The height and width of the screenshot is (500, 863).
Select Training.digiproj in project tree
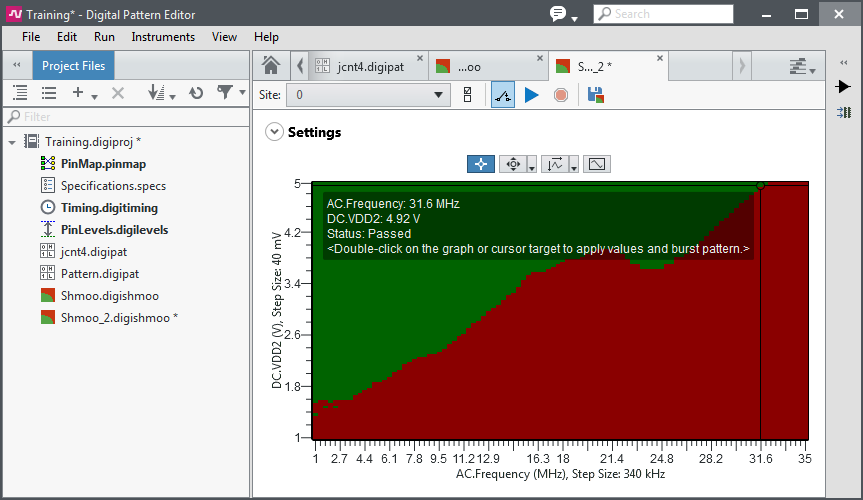pyautogui.click(x=93, y=142)
